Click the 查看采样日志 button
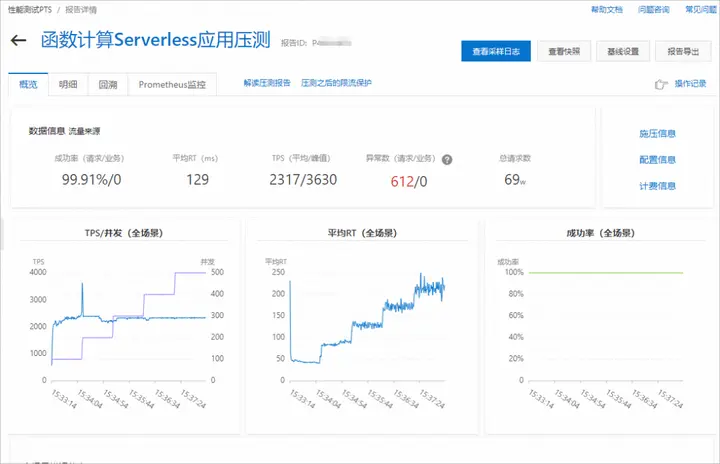This screenshot has height=464, width=720. click(x=496, y=51)
